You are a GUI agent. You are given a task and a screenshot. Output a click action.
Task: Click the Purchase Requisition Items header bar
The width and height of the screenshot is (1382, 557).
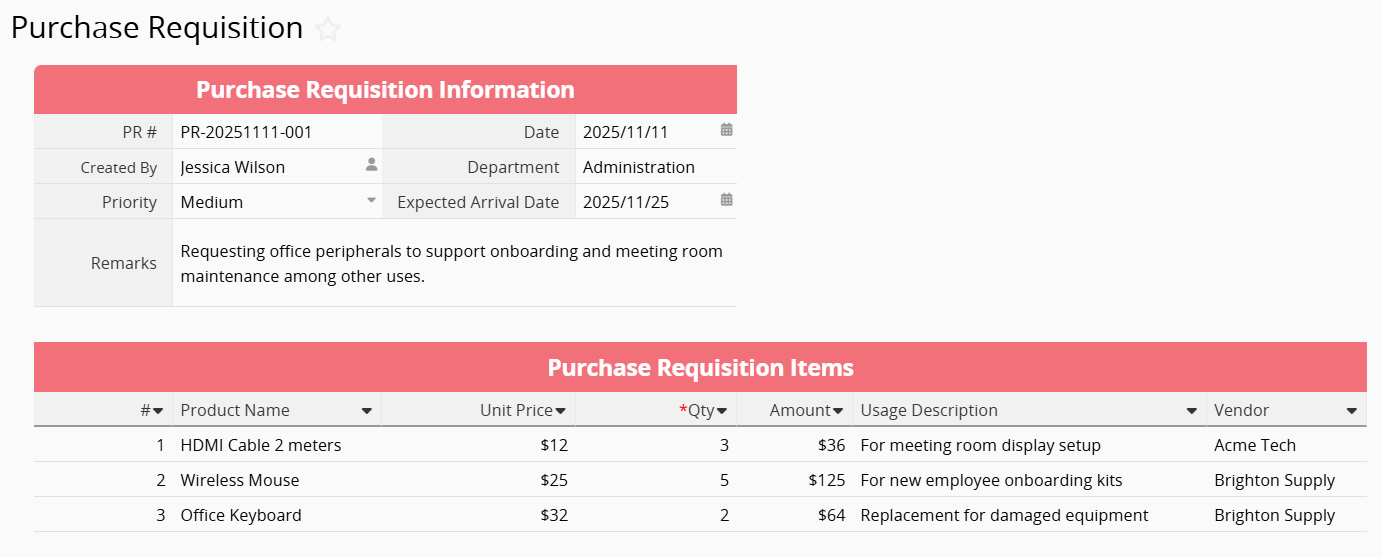pyautogui.click(x=700, y=367)
